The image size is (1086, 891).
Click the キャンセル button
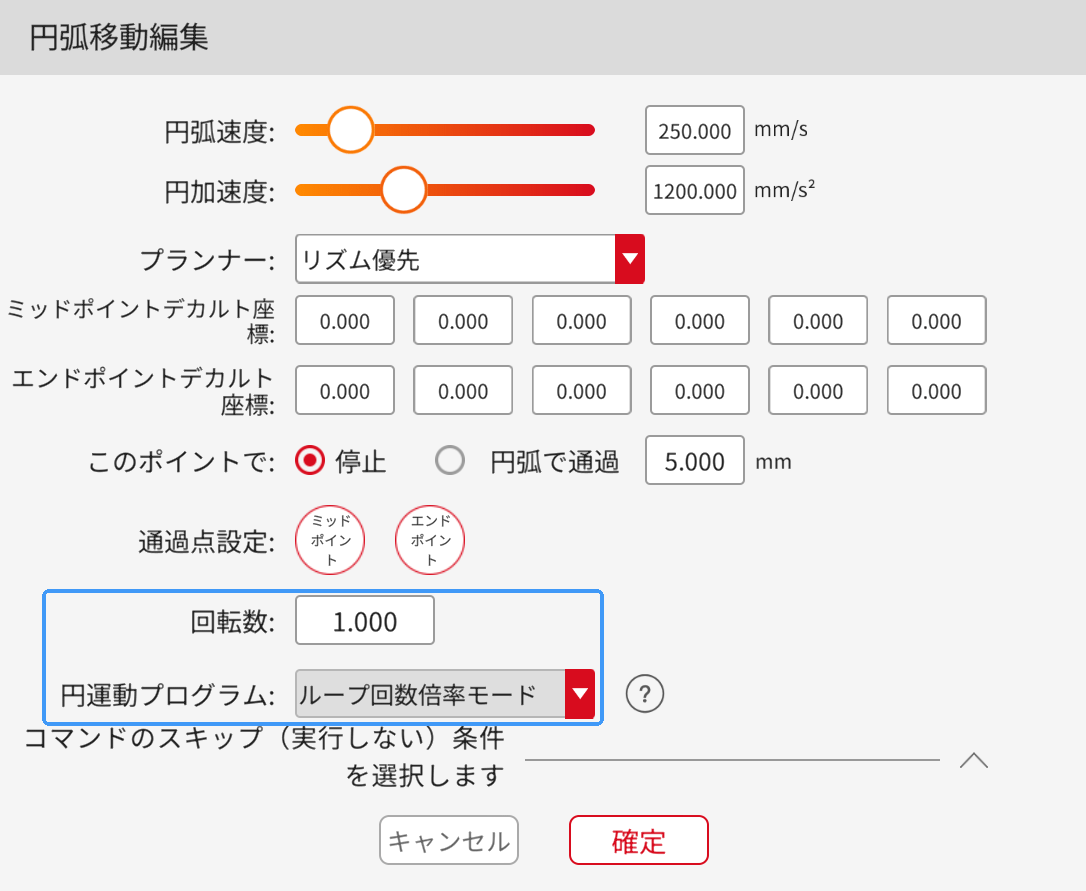(449, 840)
